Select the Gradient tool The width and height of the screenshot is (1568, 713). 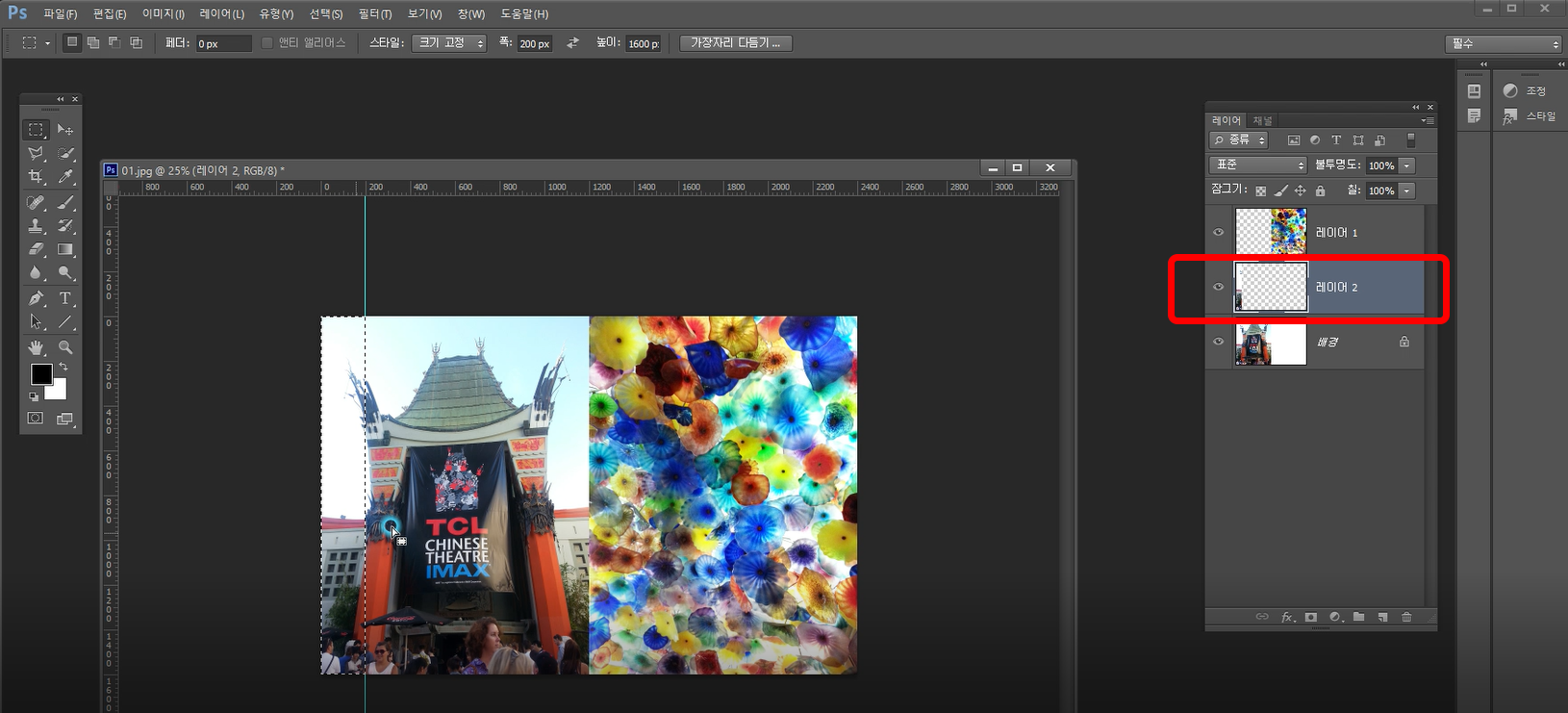[x=65, y=249]
